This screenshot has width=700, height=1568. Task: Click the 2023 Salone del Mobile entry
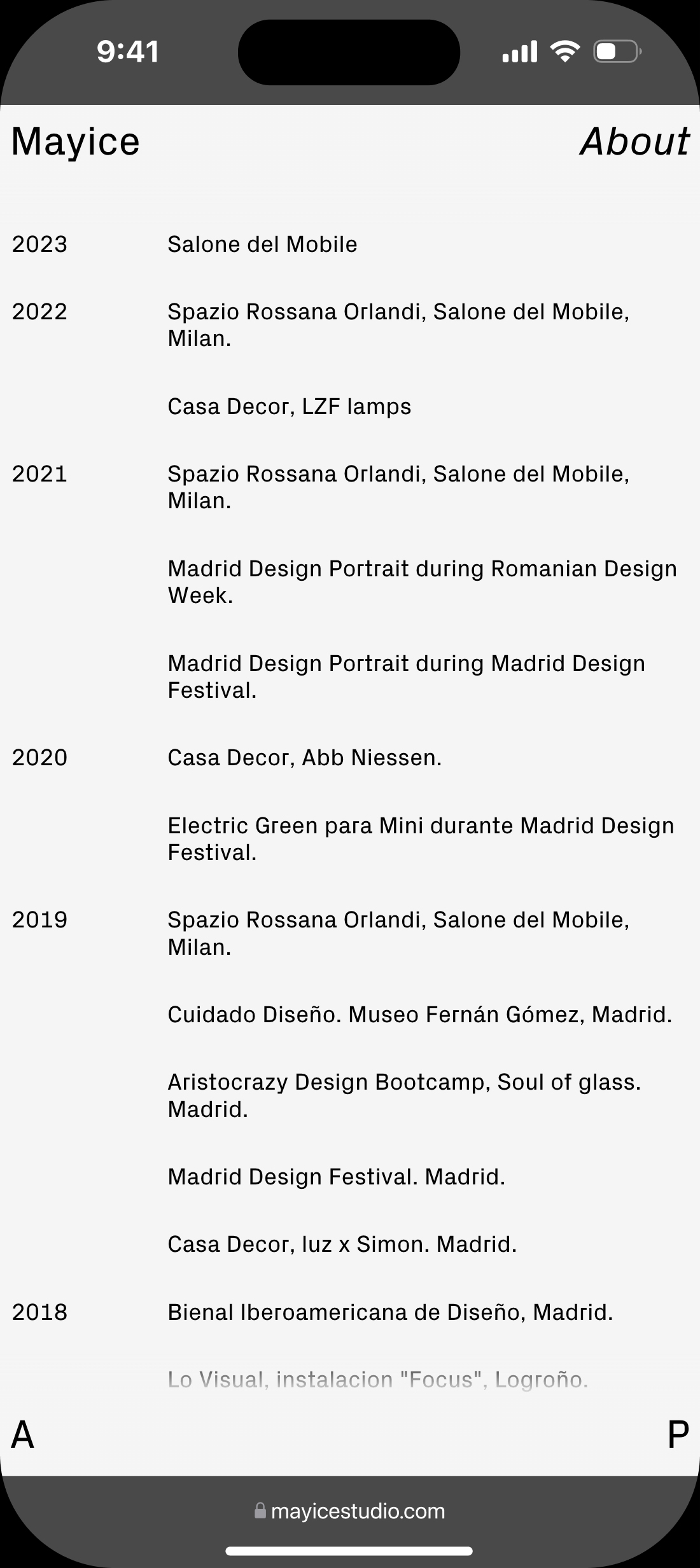(262, 244)
